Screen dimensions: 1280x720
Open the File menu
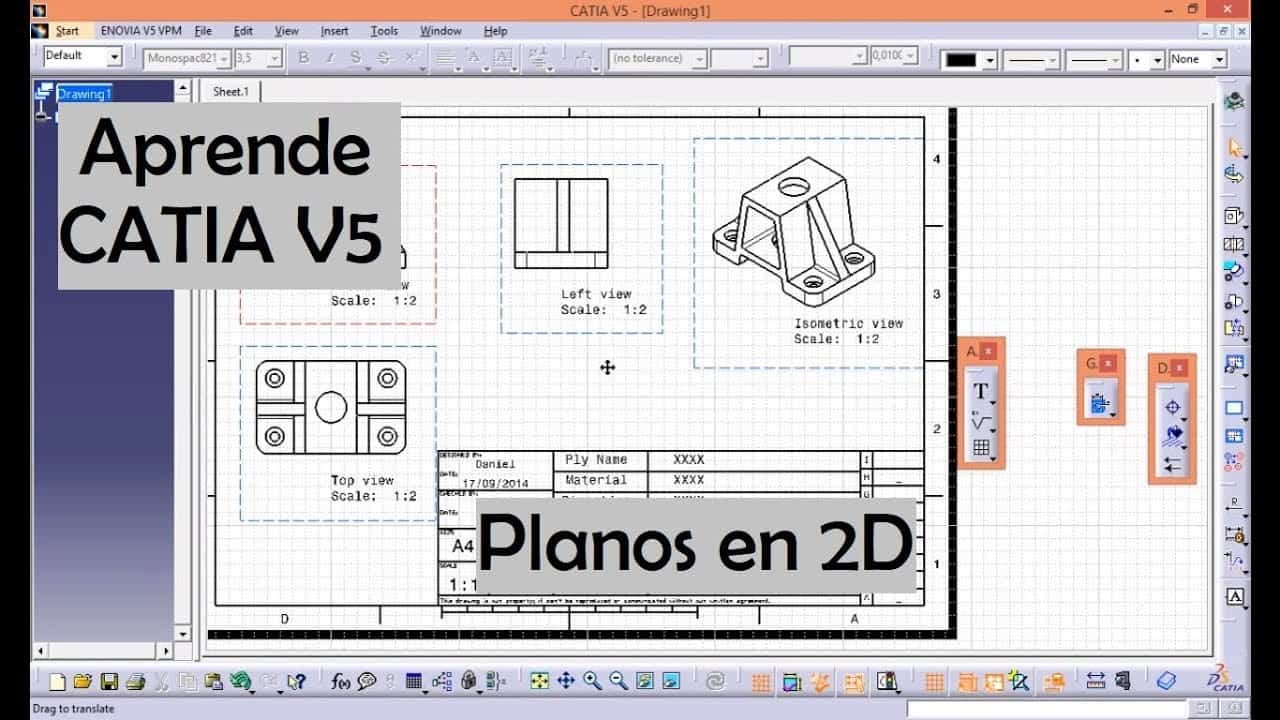pos(203,31)
